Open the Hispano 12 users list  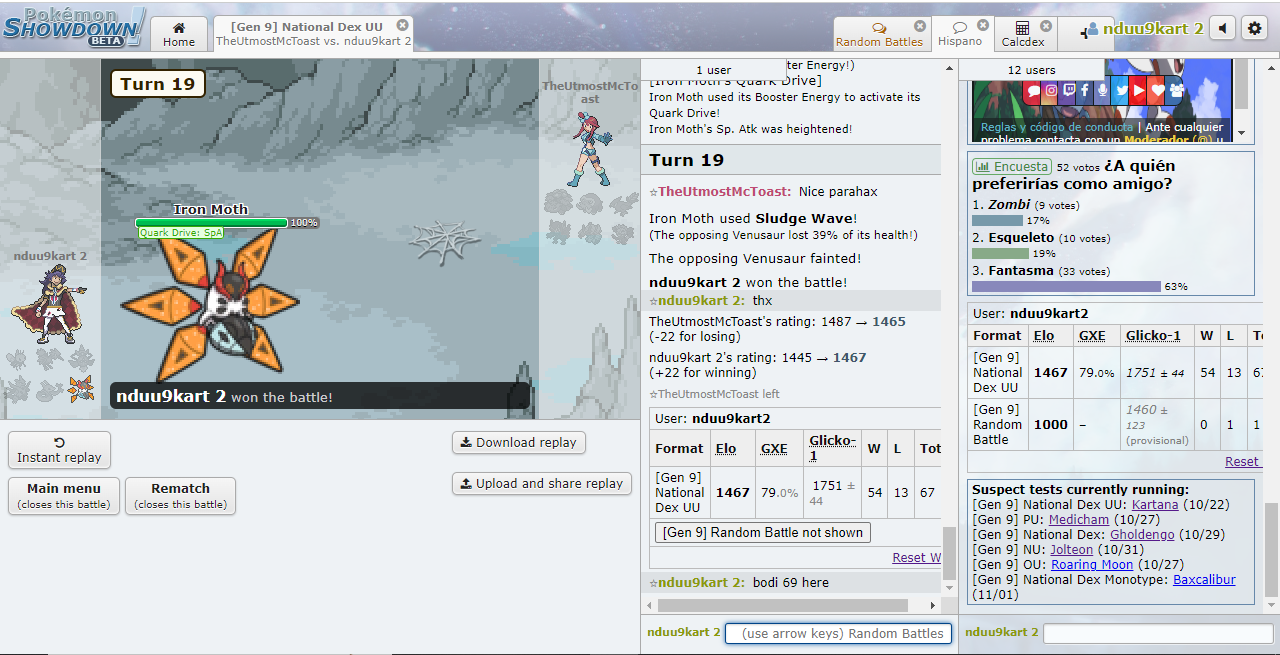(x=1032, y=70)
